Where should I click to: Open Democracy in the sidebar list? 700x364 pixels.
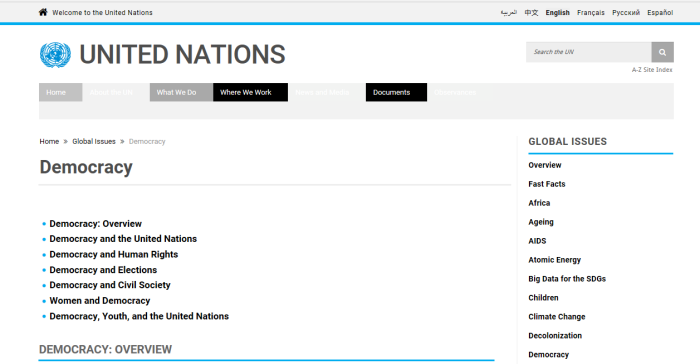tap(549, 355)
